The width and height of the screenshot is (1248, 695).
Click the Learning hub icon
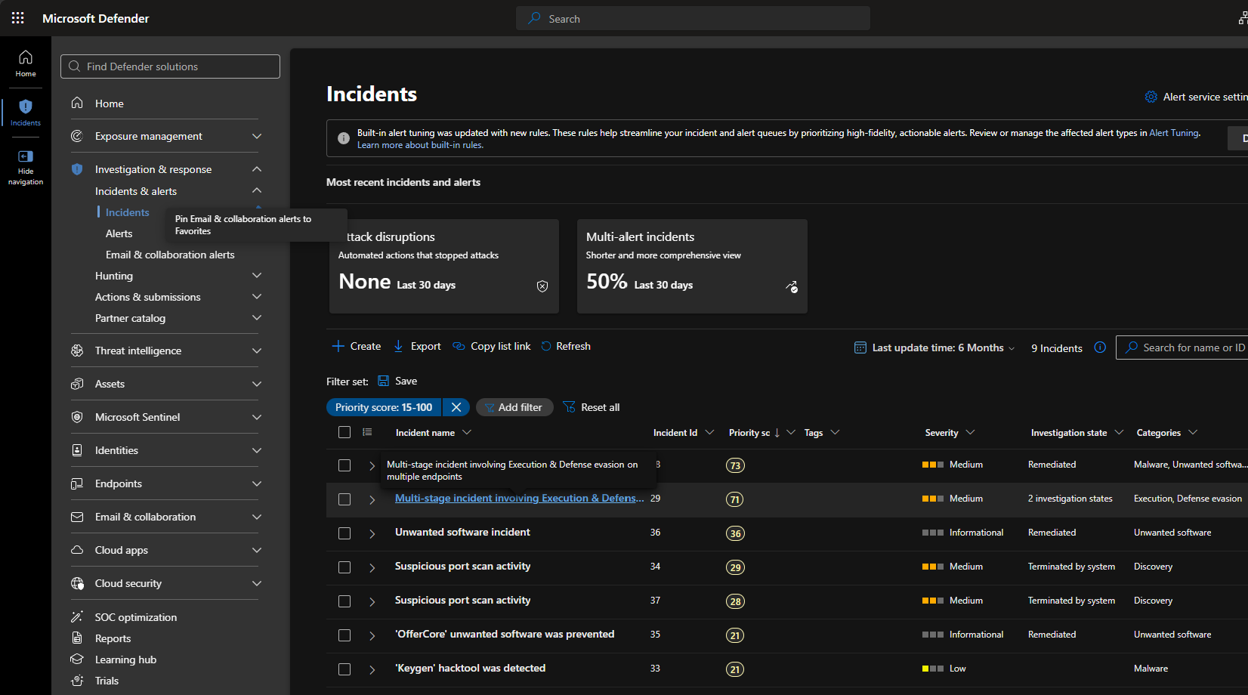click(77, 659)
